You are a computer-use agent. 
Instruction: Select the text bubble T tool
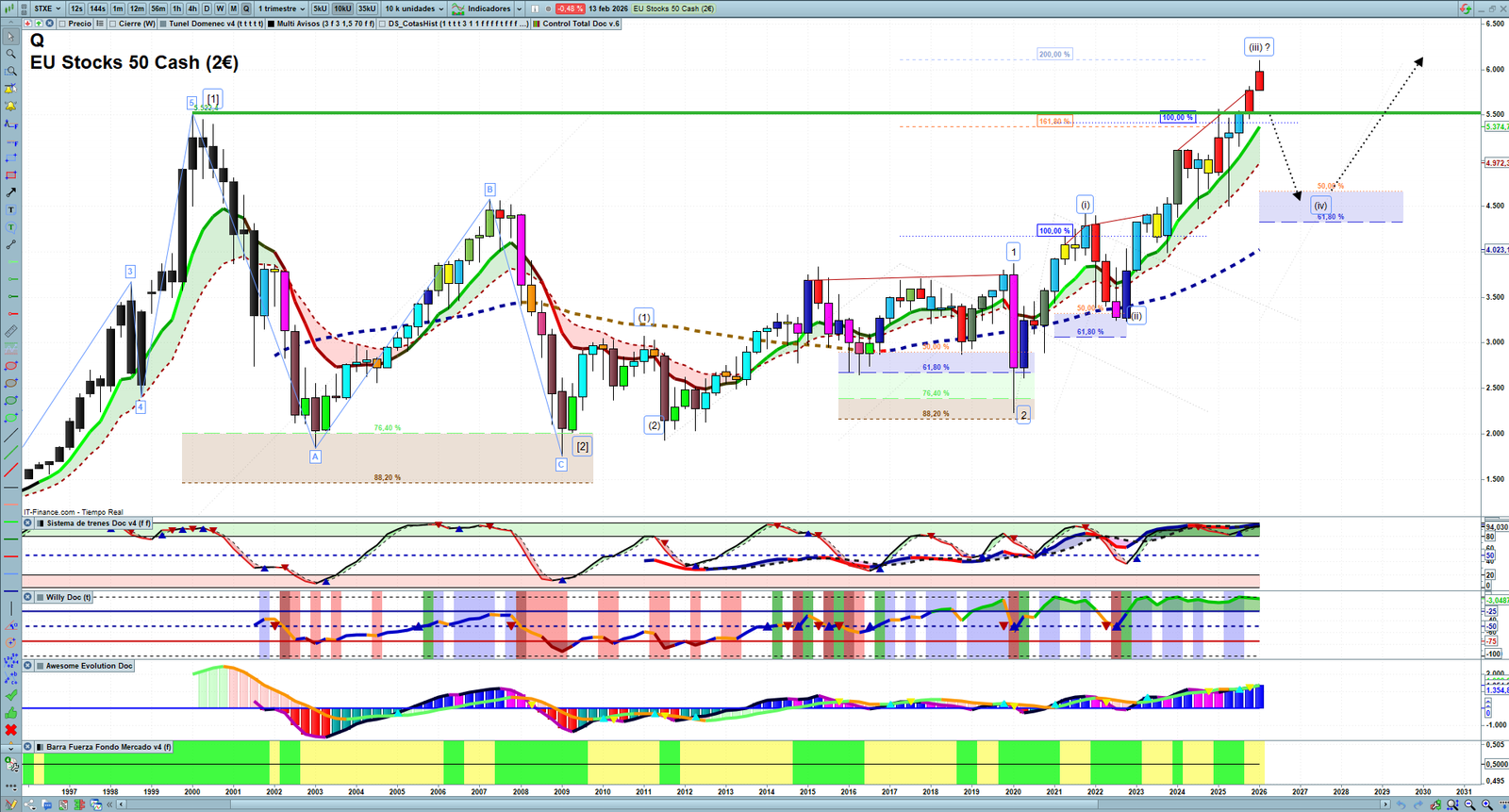pyautogui.click(x=10, y=227)
